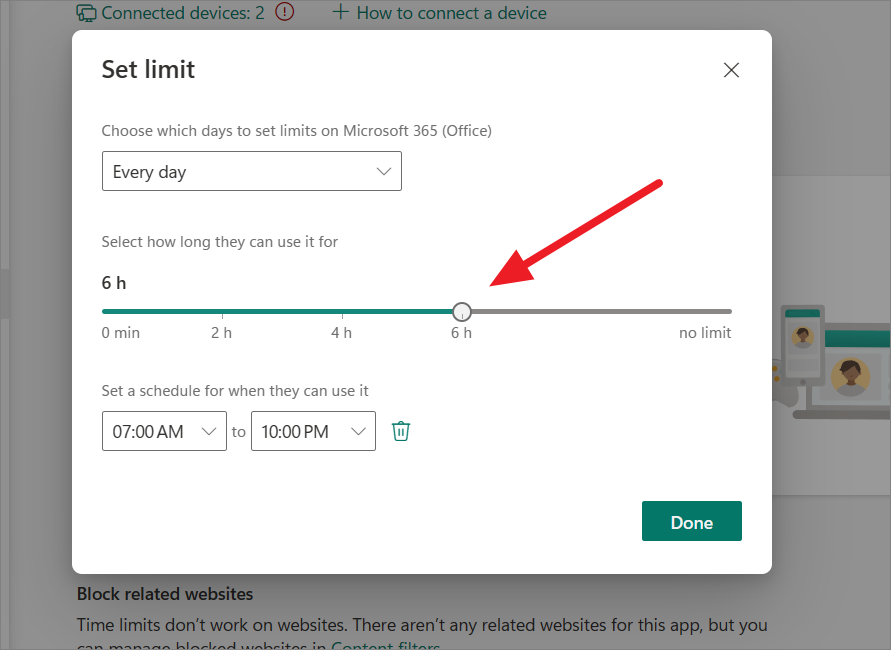Click plus icon before How to connect

point(340,11)
